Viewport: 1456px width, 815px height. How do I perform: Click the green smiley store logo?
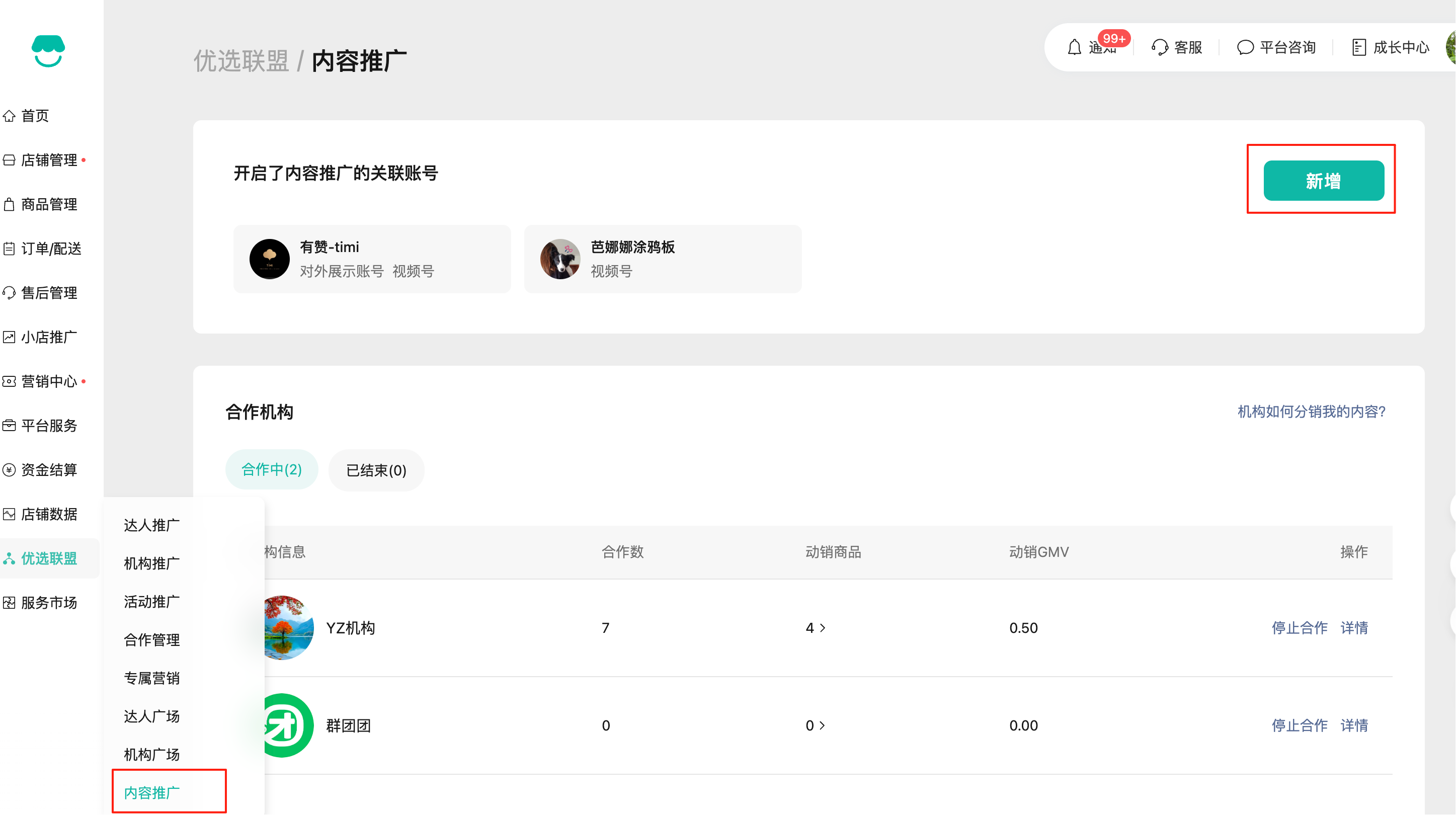[x=48, y=51]
